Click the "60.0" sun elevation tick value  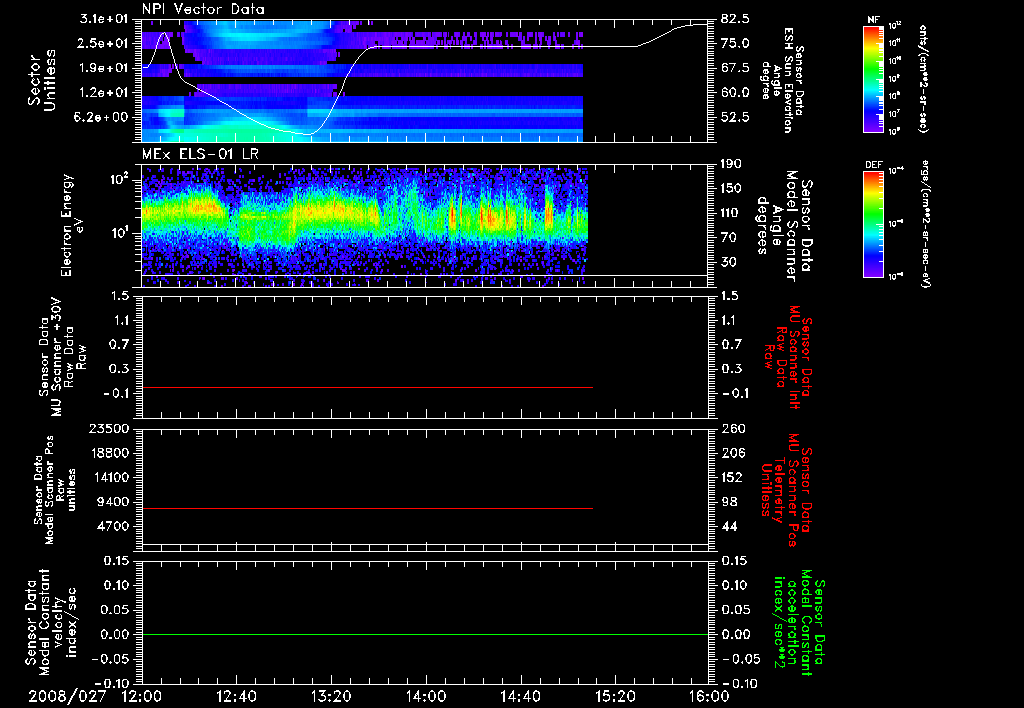tap(736, 92)
